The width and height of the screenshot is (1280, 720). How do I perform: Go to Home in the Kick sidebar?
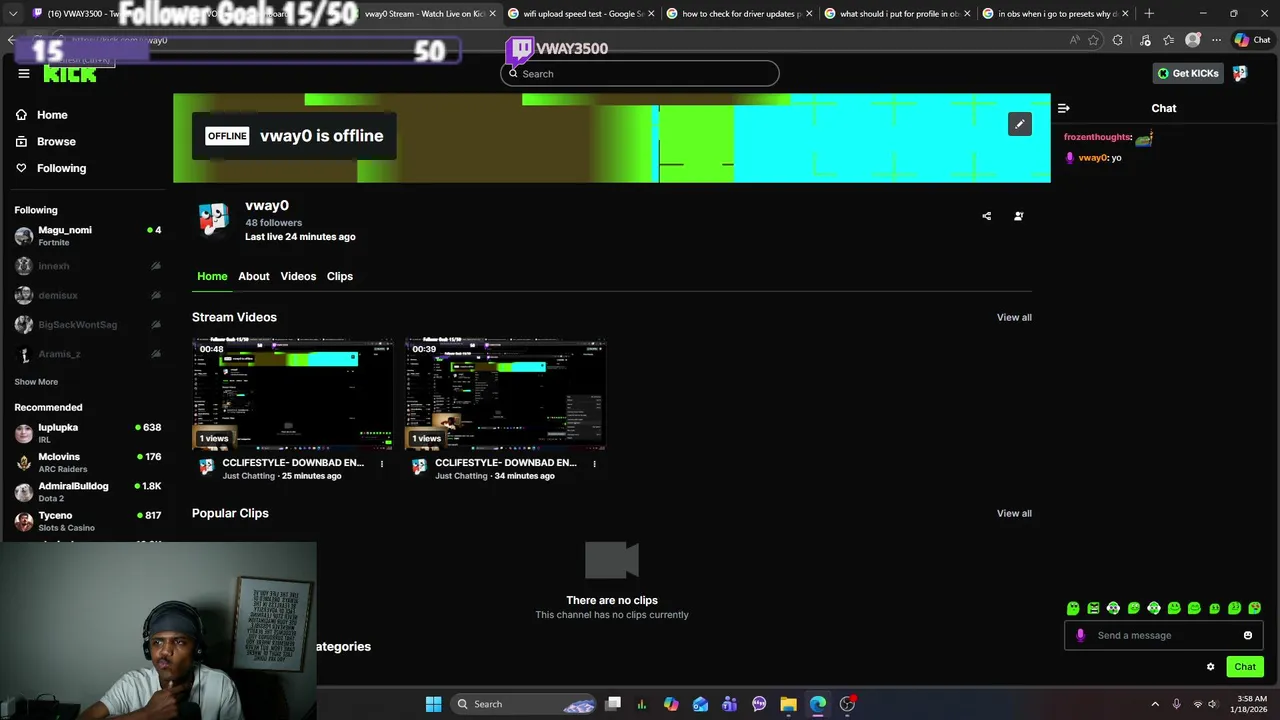(x=42, y=115)
